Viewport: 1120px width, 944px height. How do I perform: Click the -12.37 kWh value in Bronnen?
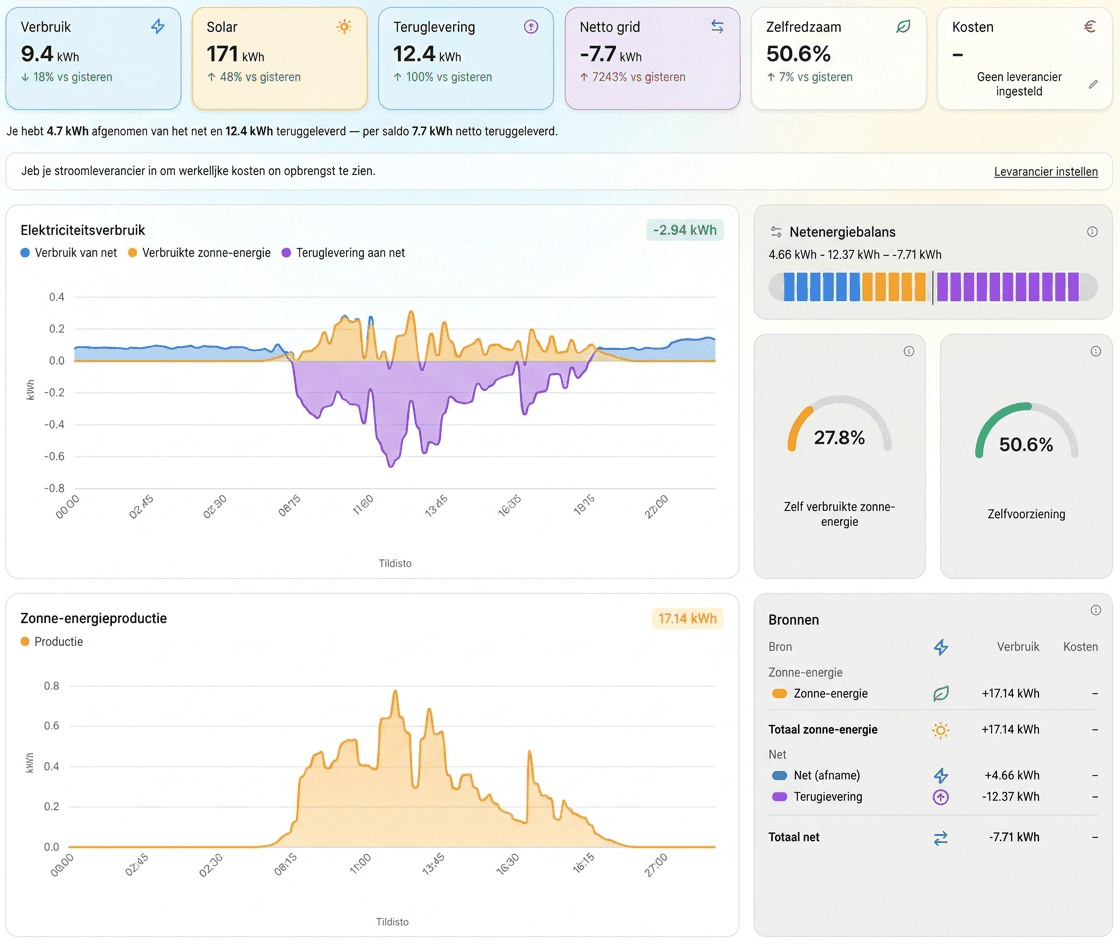coord(1010,797)
